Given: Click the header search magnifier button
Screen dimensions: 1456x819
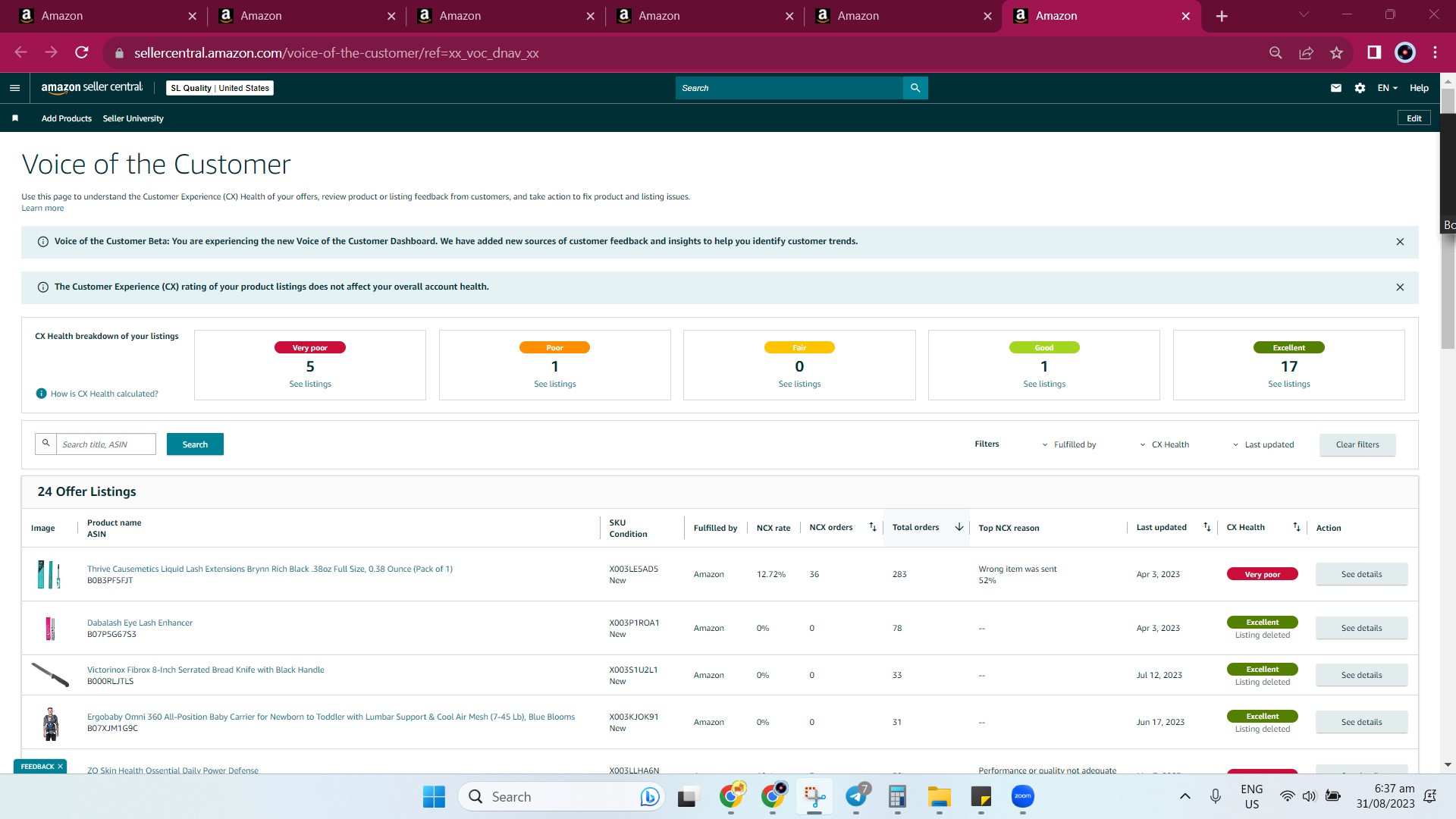Looking at the screenshot, I should (915, 88).
